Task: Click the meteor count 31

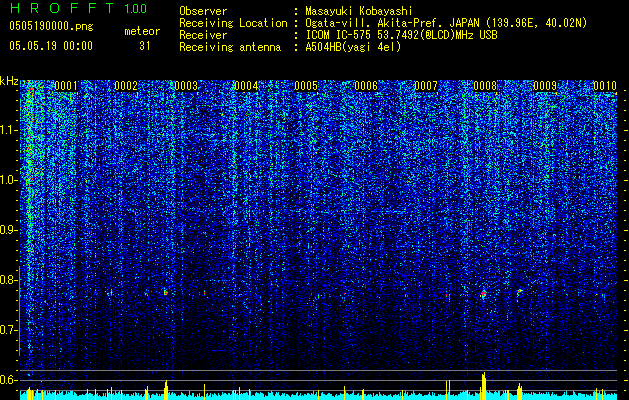Action: [x=145, y=46]
